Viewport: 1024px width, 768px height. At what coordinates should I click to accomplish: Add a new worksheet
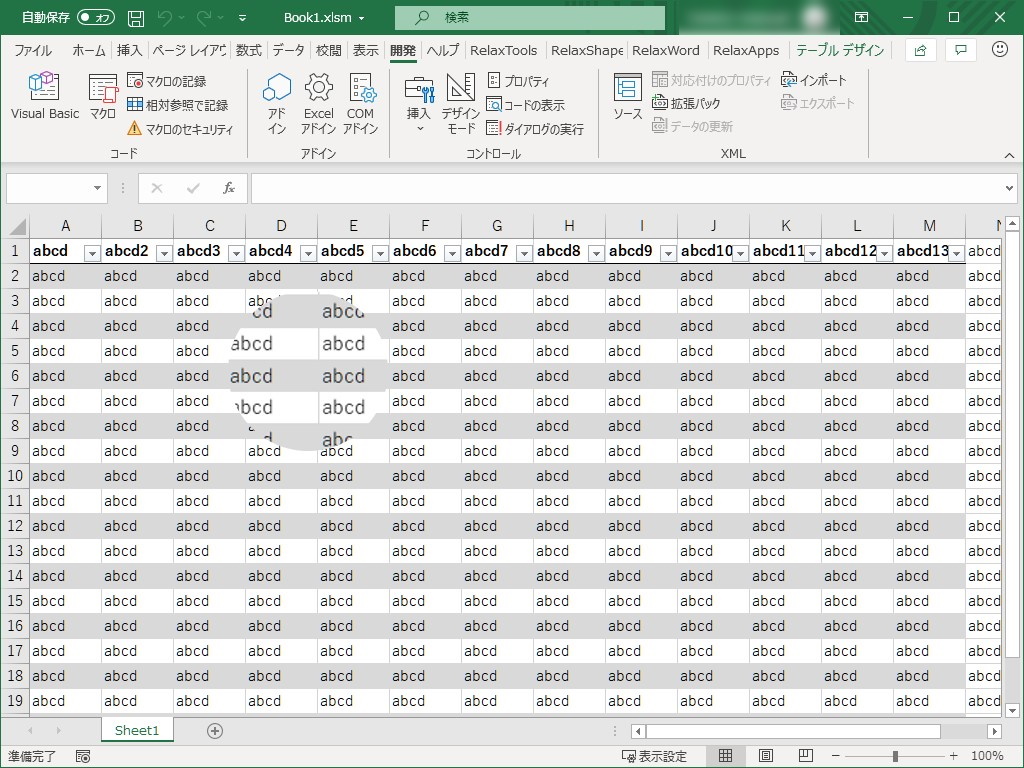(x=214, y=731)
